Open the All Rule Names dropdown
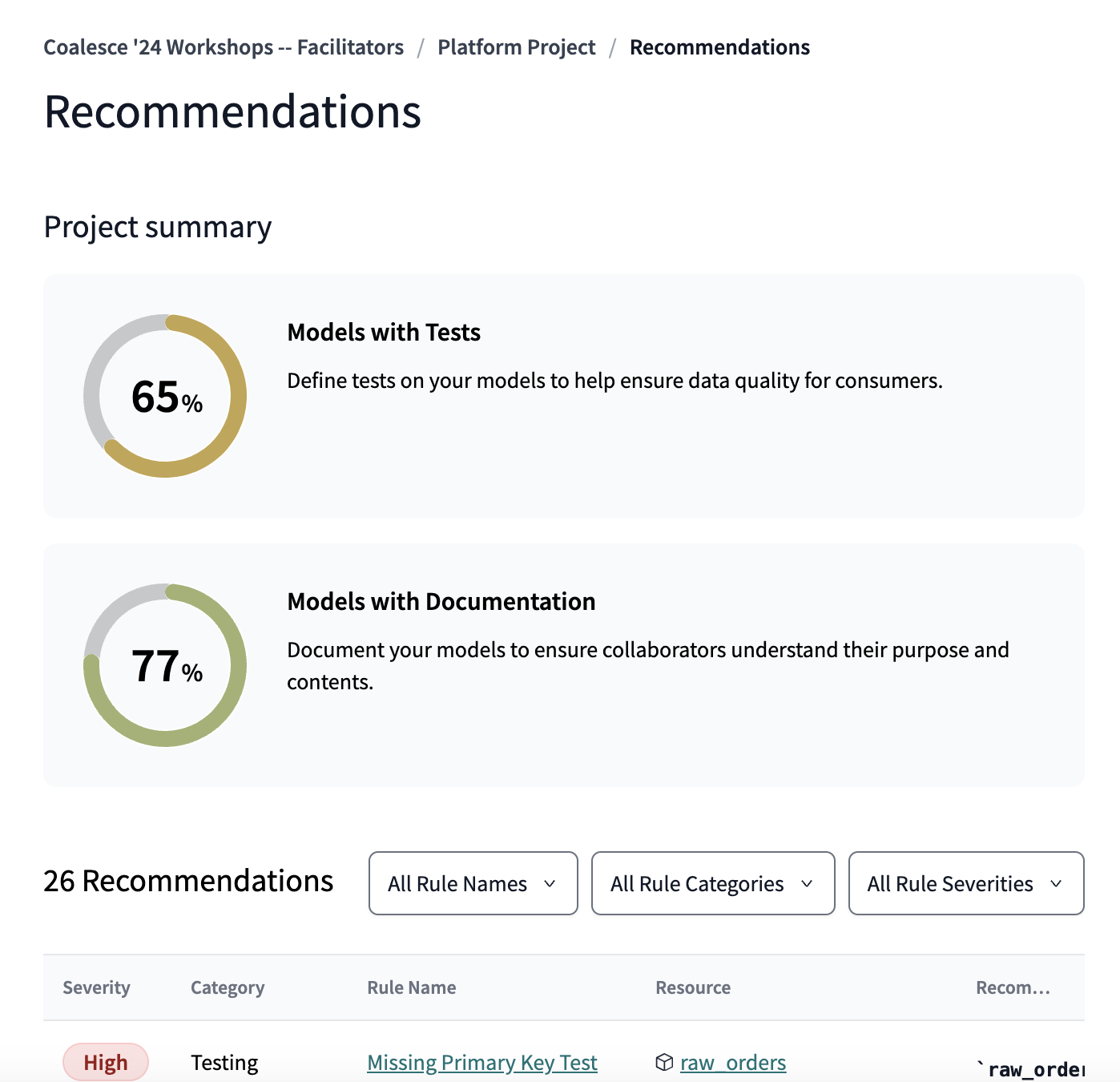The height and width of the screenshot is (1082, 1120). coord(472,883)
